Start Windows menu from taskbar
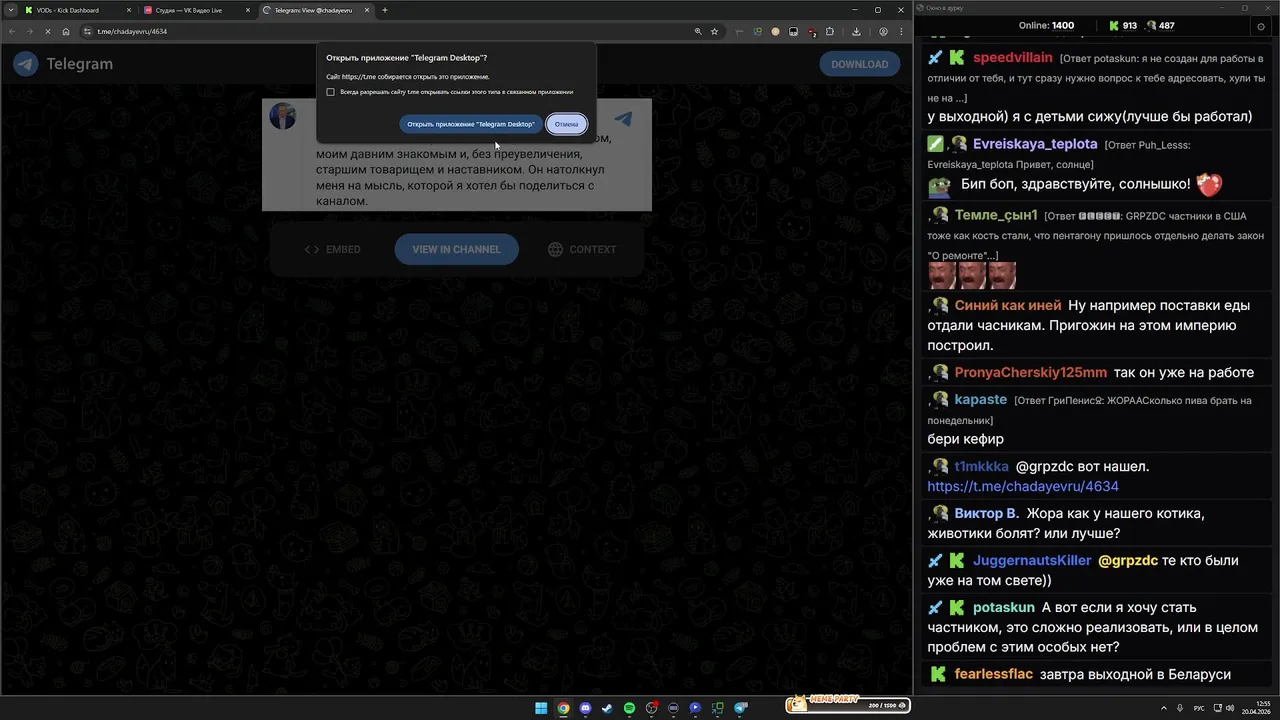The width and height of the screenshot is (1280, 720). coord(541,708)
